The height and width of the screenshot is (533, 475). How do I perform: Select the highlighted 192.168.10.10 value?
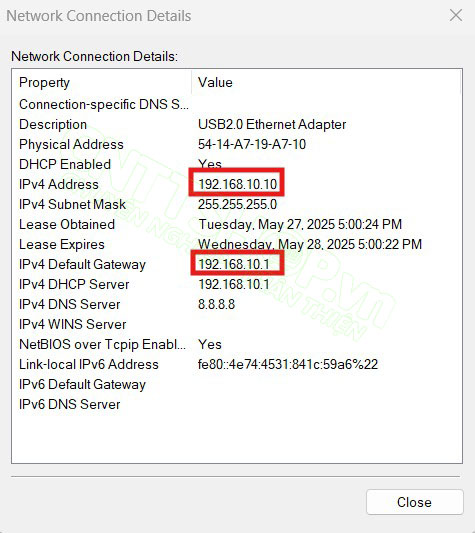(238, 184)
